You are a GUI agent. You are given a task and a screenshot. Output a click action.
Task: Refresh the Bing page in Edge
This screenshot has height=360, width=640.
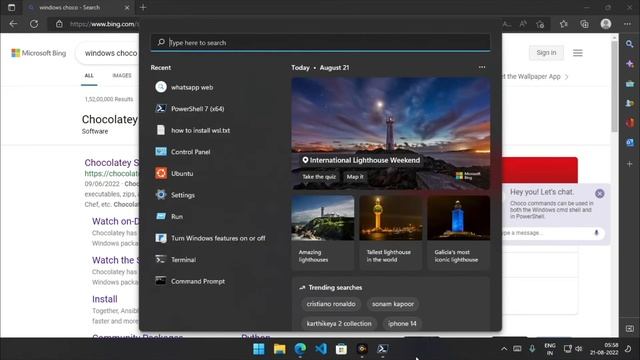pyautogui.click(x=34, y=24)
